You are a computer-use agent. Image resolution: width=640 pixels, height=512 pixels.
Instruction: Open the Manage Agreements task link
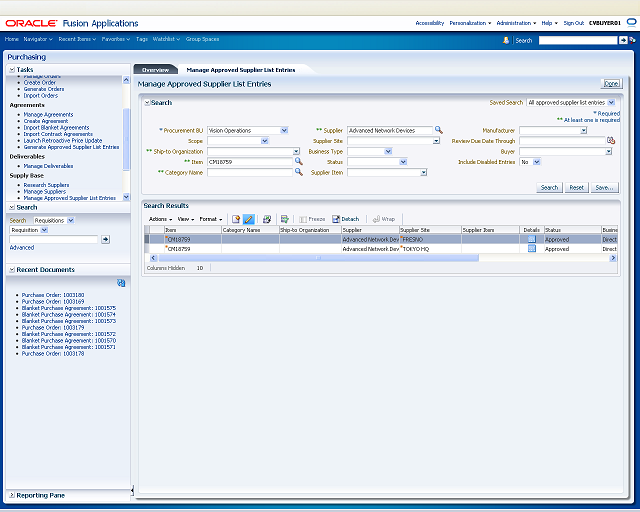(48, 115)
